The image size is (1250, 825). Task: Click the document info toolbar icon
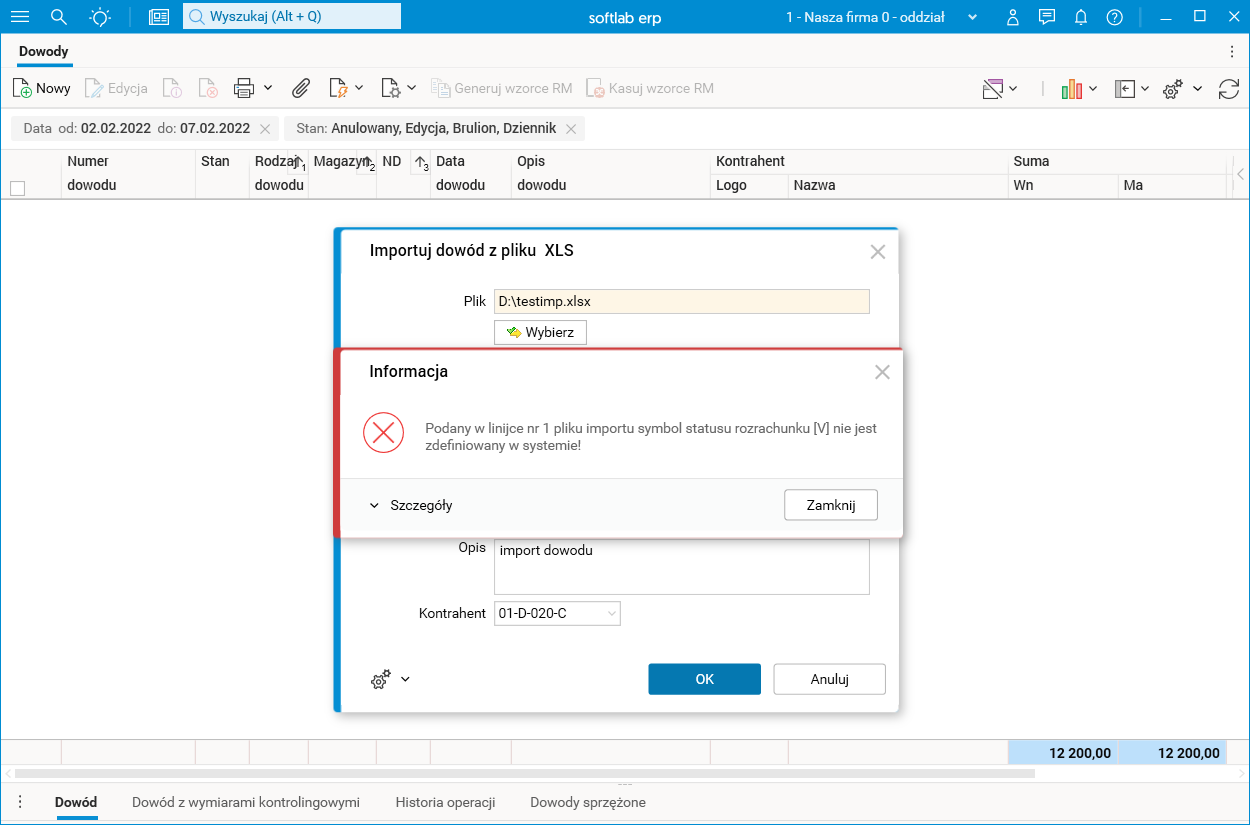[172, 88]
